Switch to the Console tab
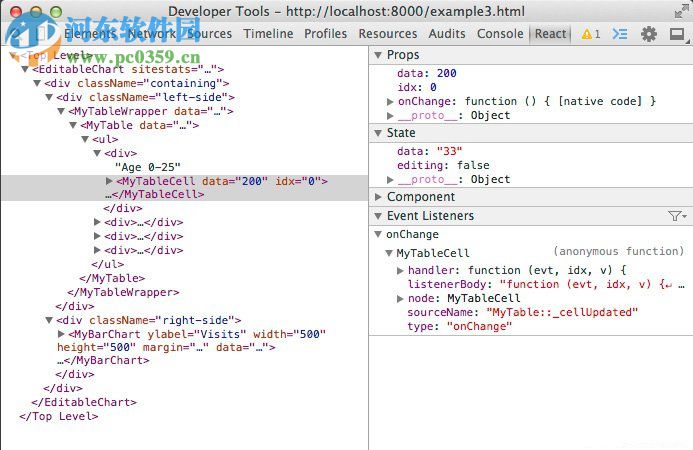The width and height of the screenshot is (693, 450). coord(500,34)
